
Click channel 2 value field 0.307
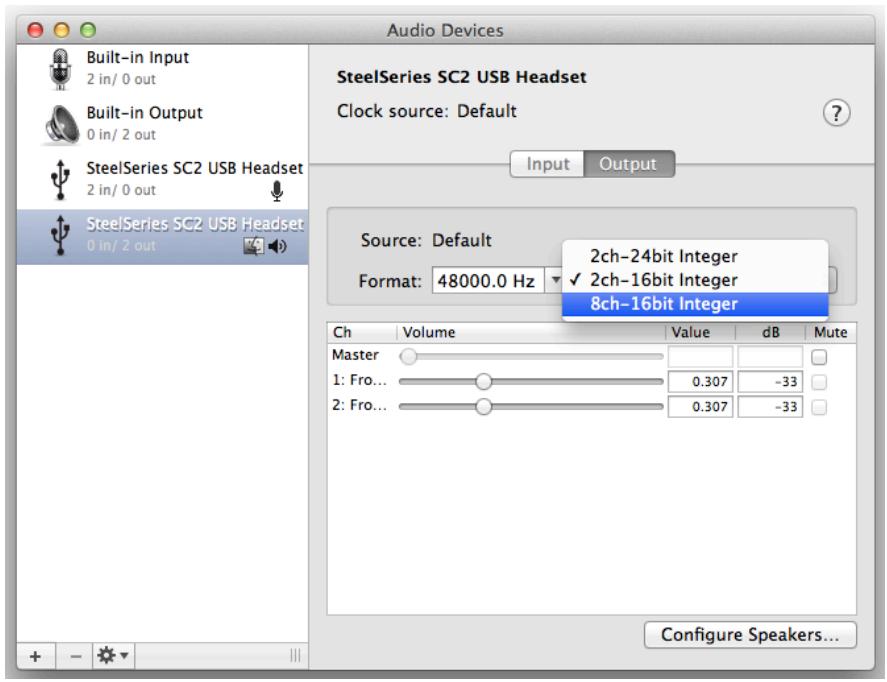[700, 407]
